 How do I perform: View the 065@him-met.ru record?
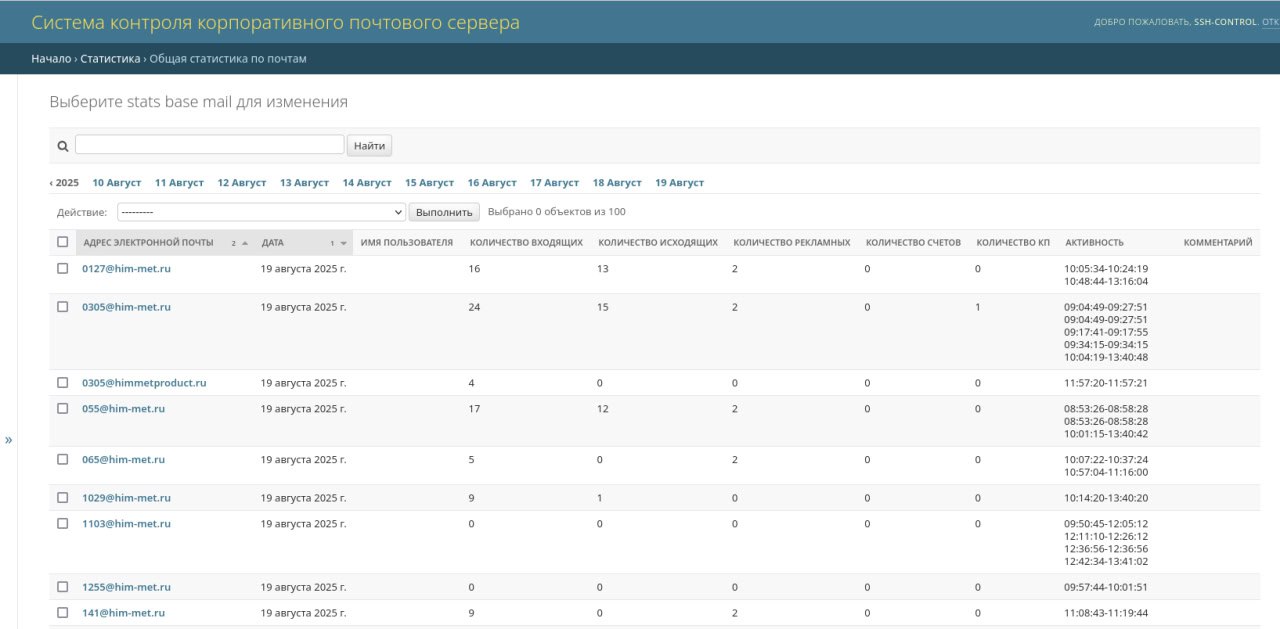pyautogui.click(x=123, y=460)
